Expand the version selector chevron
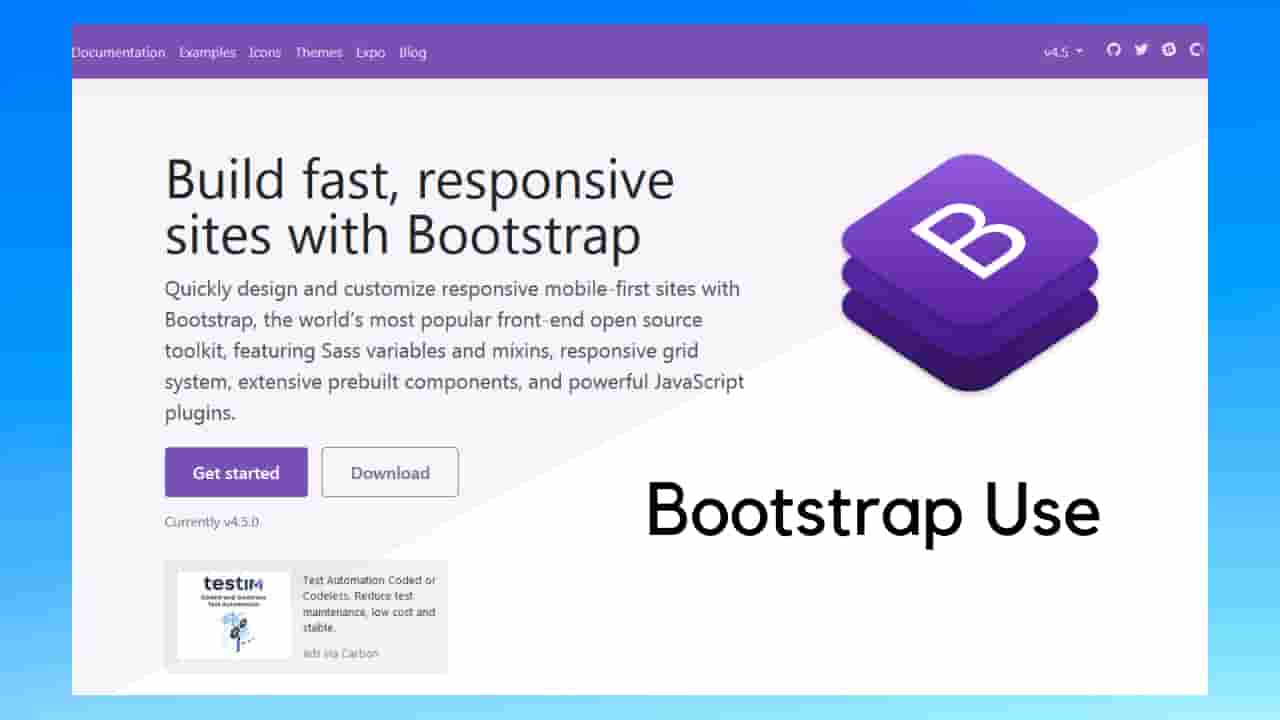Image resolution: width=1280 pixels, height=720 pixels. (x=1078, y=51)
